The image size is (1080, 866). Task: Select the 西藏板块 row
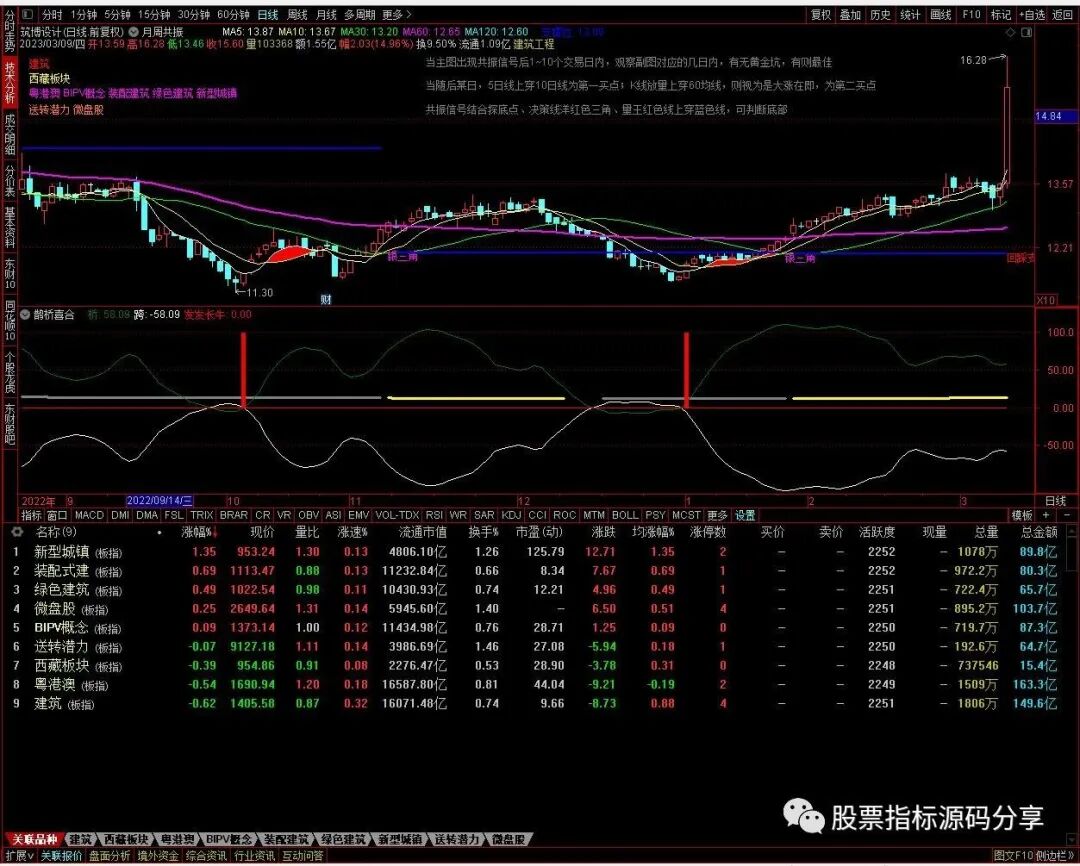pos(537,666)
